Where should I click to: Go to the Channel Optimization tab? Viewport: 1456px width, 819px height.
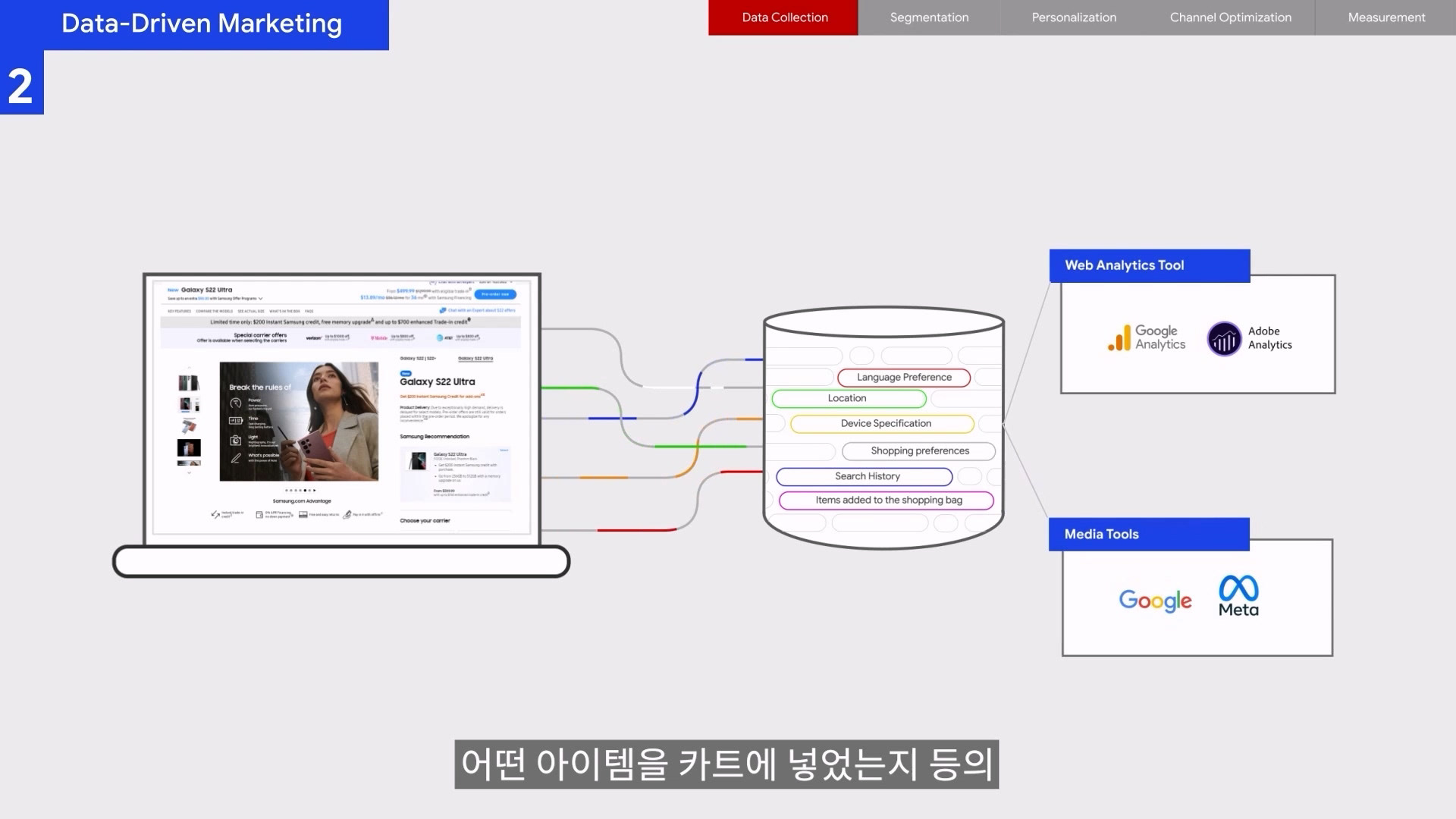(1230, 17)
